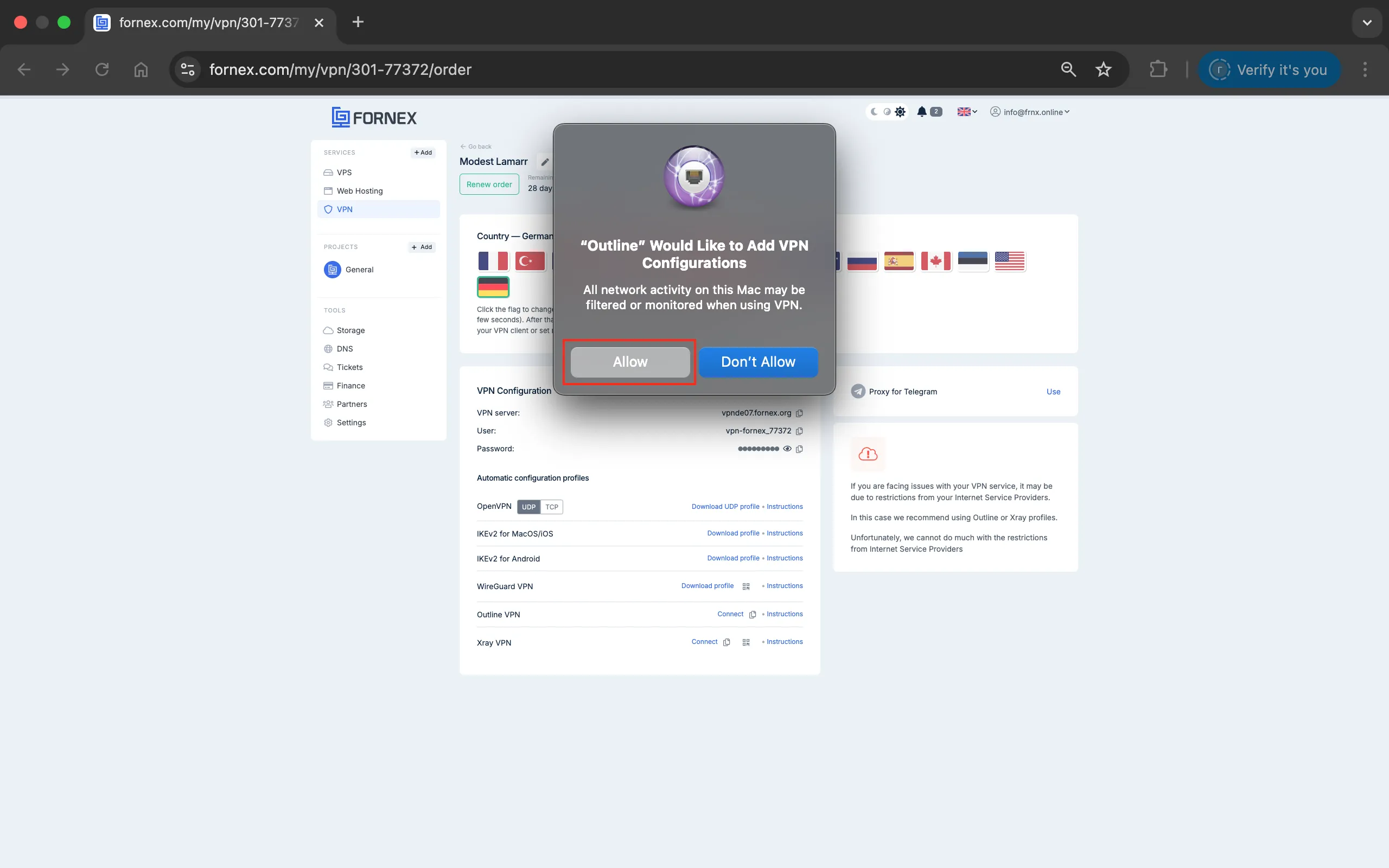This screenshot has height=868, width=1389.
Task: Copy the VPN server address
Action: pyautogui.click(x=799, y=413)
